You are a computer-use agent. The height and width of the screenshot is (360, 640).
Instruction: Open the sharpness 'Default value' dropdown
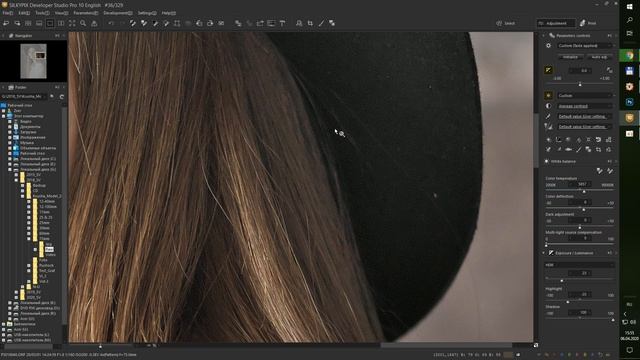584,127
